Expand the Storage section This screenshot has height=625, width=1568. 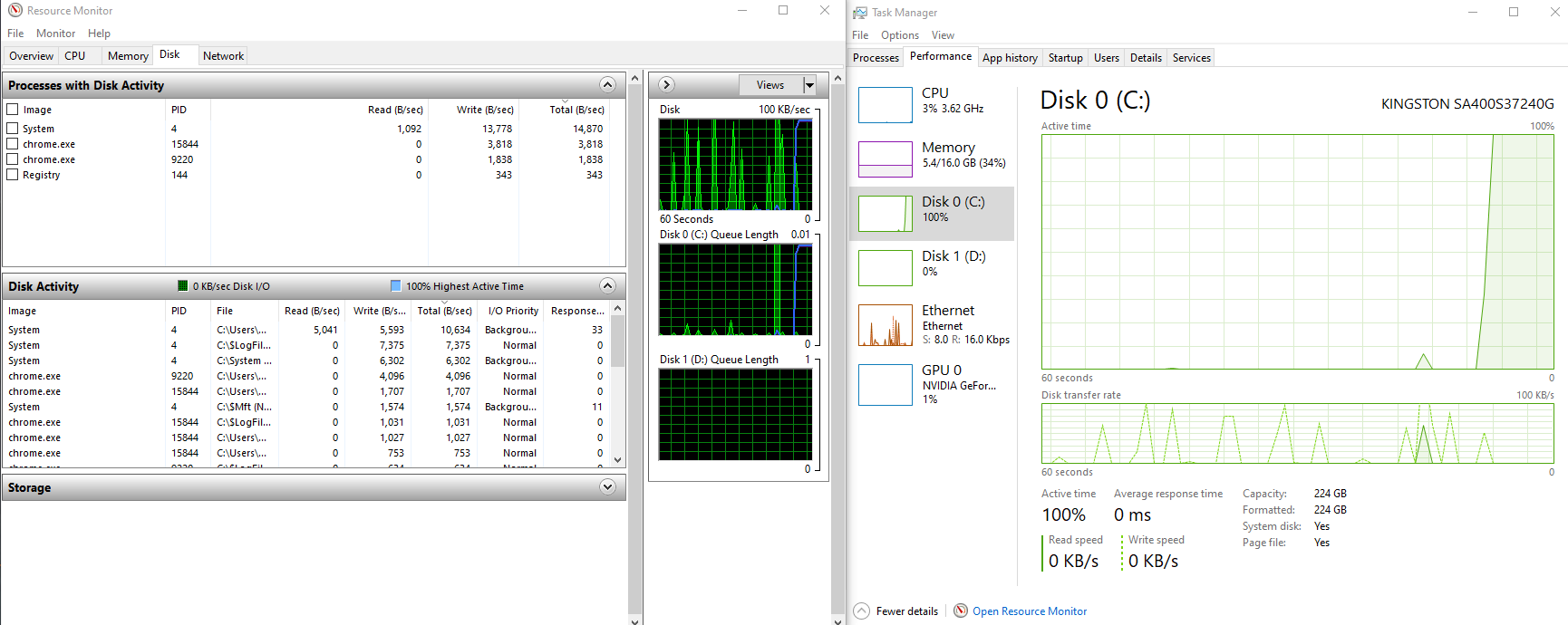tap(607, 487)
